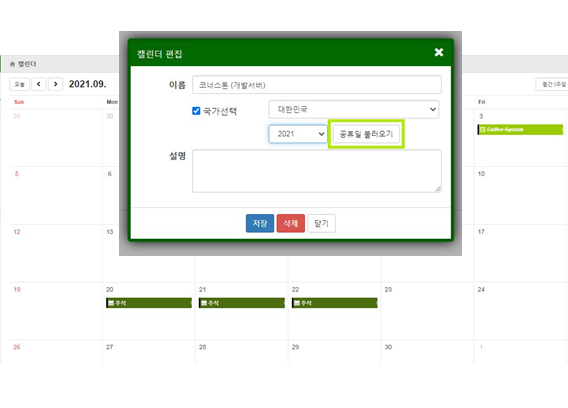
Task: Open the 2021 year dropdown
Action: click(298, 134)
